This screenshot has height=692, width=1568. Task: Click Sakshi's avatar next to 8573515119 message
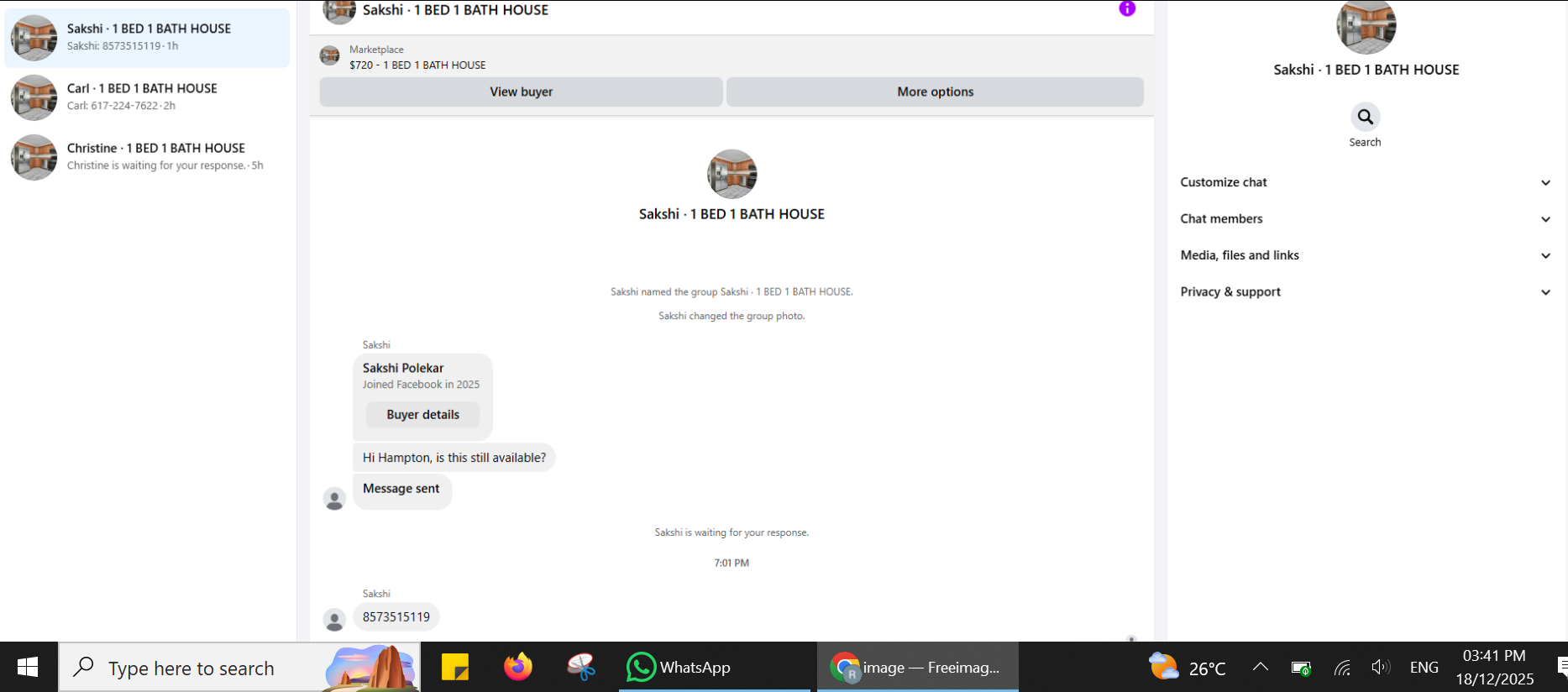click(334, 620)
